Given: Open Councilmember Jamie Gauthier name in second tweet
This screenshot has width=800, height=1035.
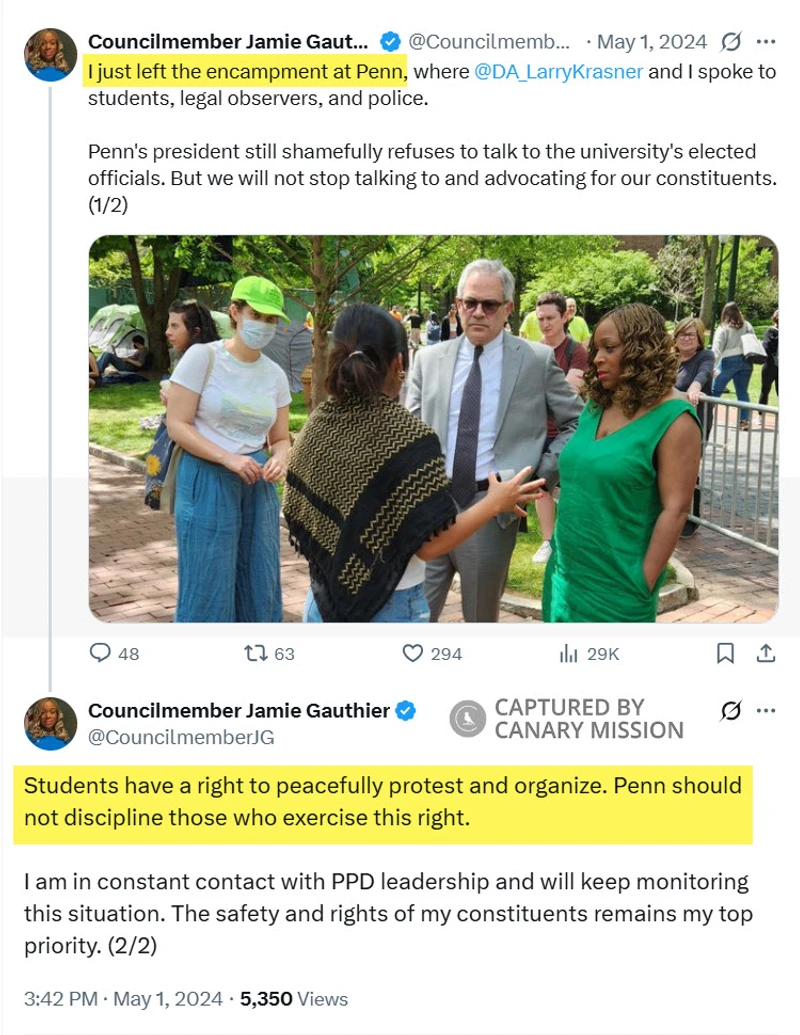Looking at the screenshot, I should (x=239, y=710).
